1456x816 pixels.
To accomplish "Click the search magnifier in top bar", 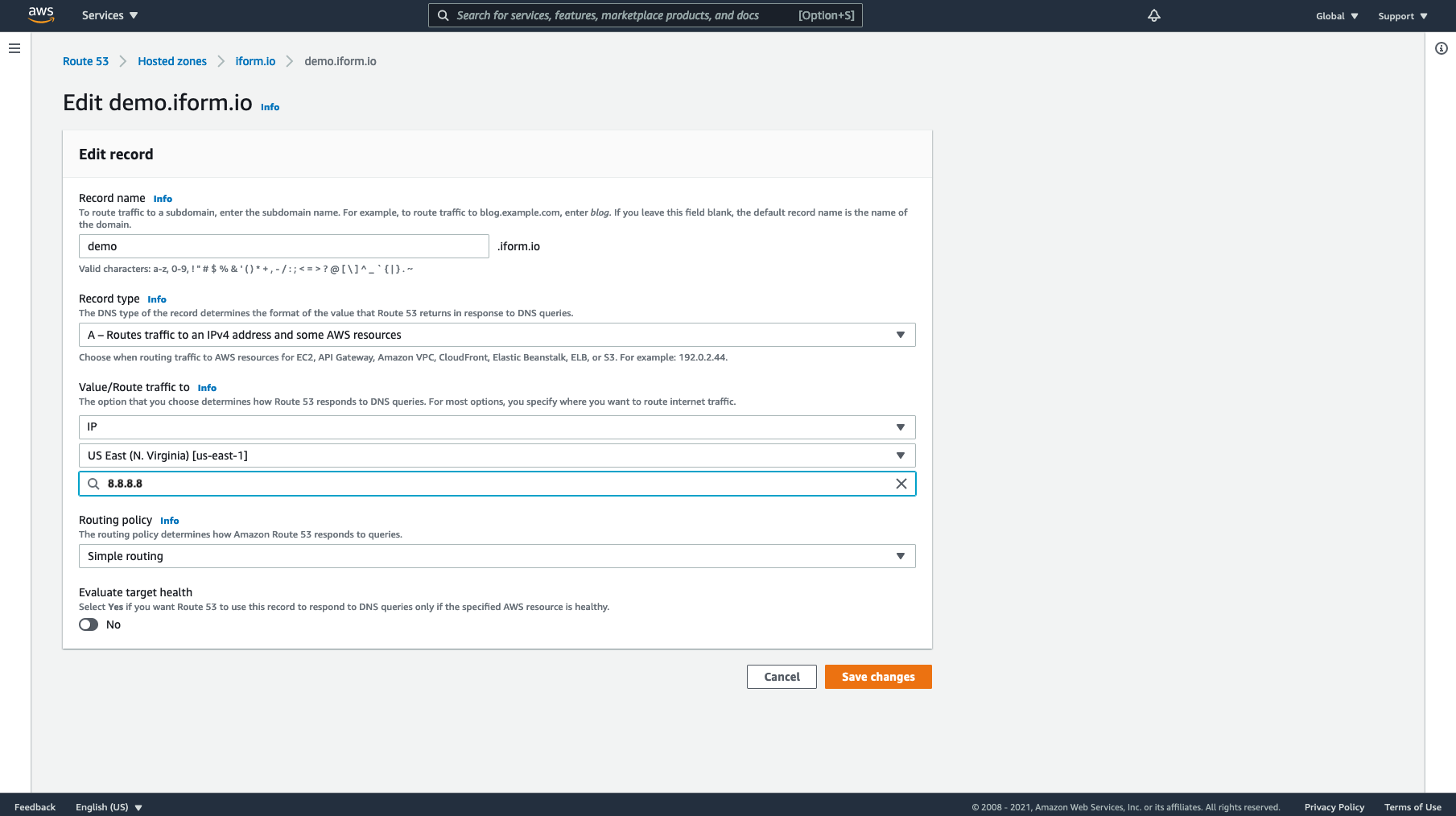I will pos(443,15).
